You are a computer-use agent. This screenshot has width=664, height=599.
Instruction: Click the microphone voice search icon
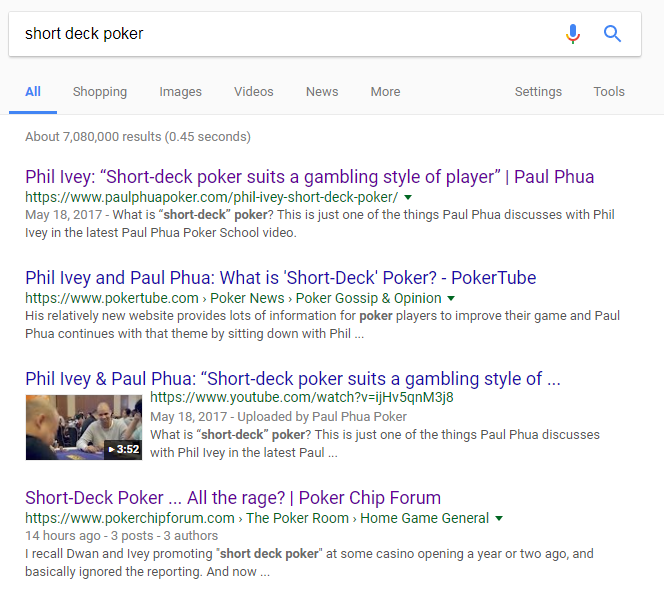point(572,34)
